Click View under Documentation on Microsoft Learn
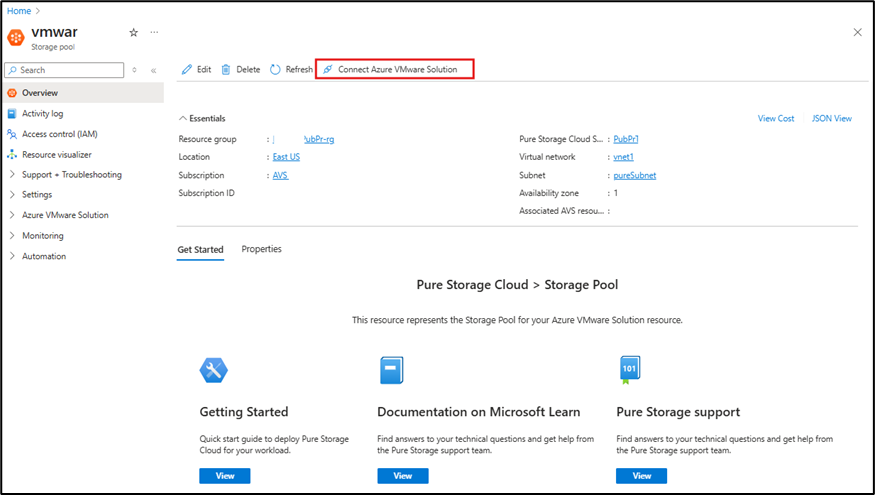Viewport: 875px width, 495px height. coord(403,476)
